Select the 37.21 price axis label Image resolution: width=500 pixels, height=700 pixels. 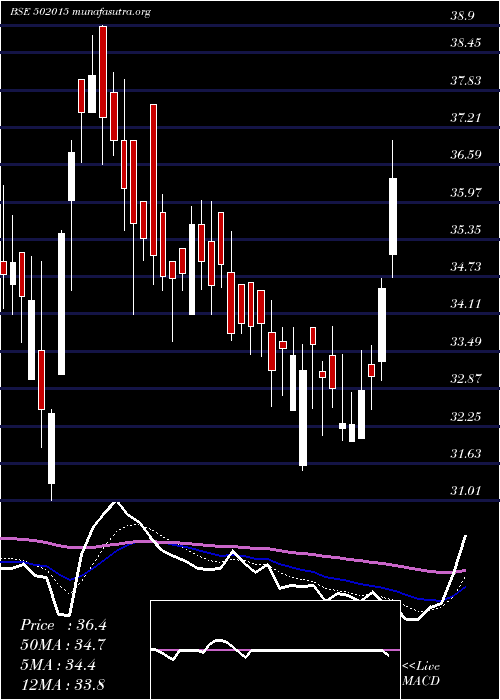(466, 117)
